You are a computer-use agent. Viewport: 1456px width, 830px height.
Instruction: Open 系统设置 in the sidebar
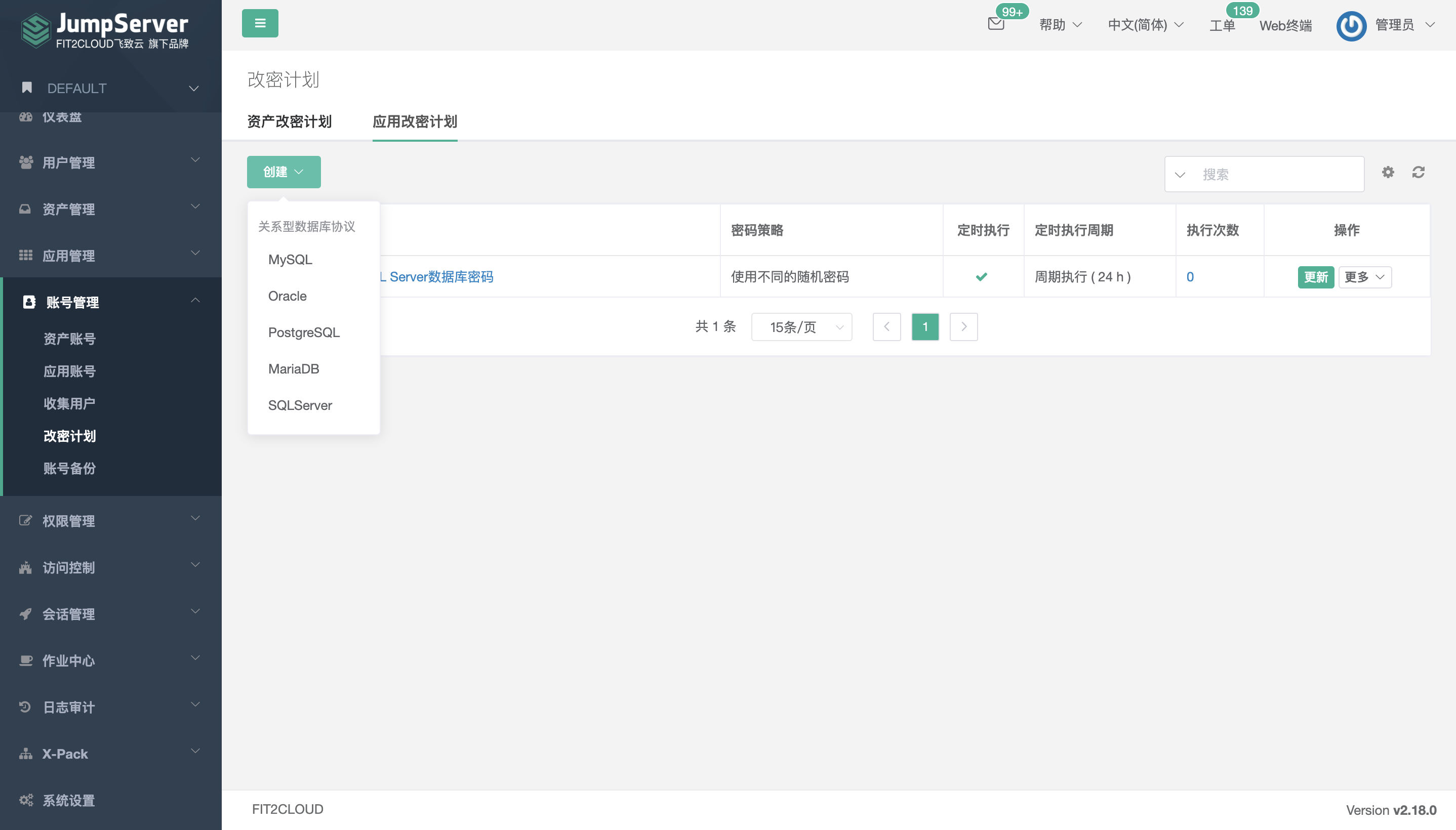(68, 800)
